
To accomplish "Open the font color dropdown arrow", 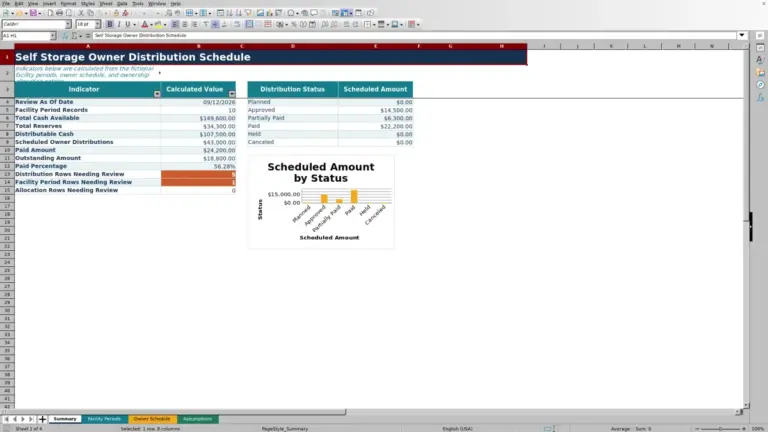I will tap(151, 24).
